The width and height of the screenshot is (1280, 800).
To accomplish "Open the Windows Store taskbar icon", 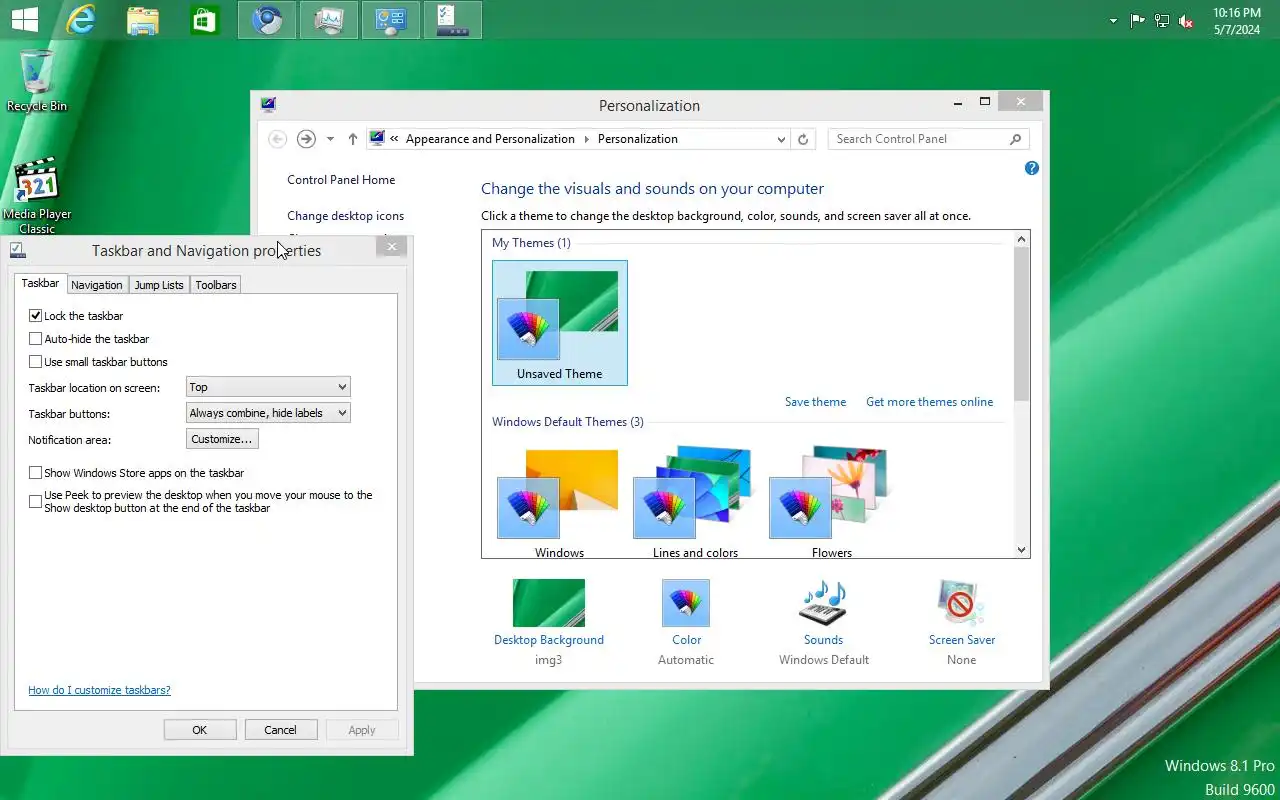I will (x=205, y=20).
